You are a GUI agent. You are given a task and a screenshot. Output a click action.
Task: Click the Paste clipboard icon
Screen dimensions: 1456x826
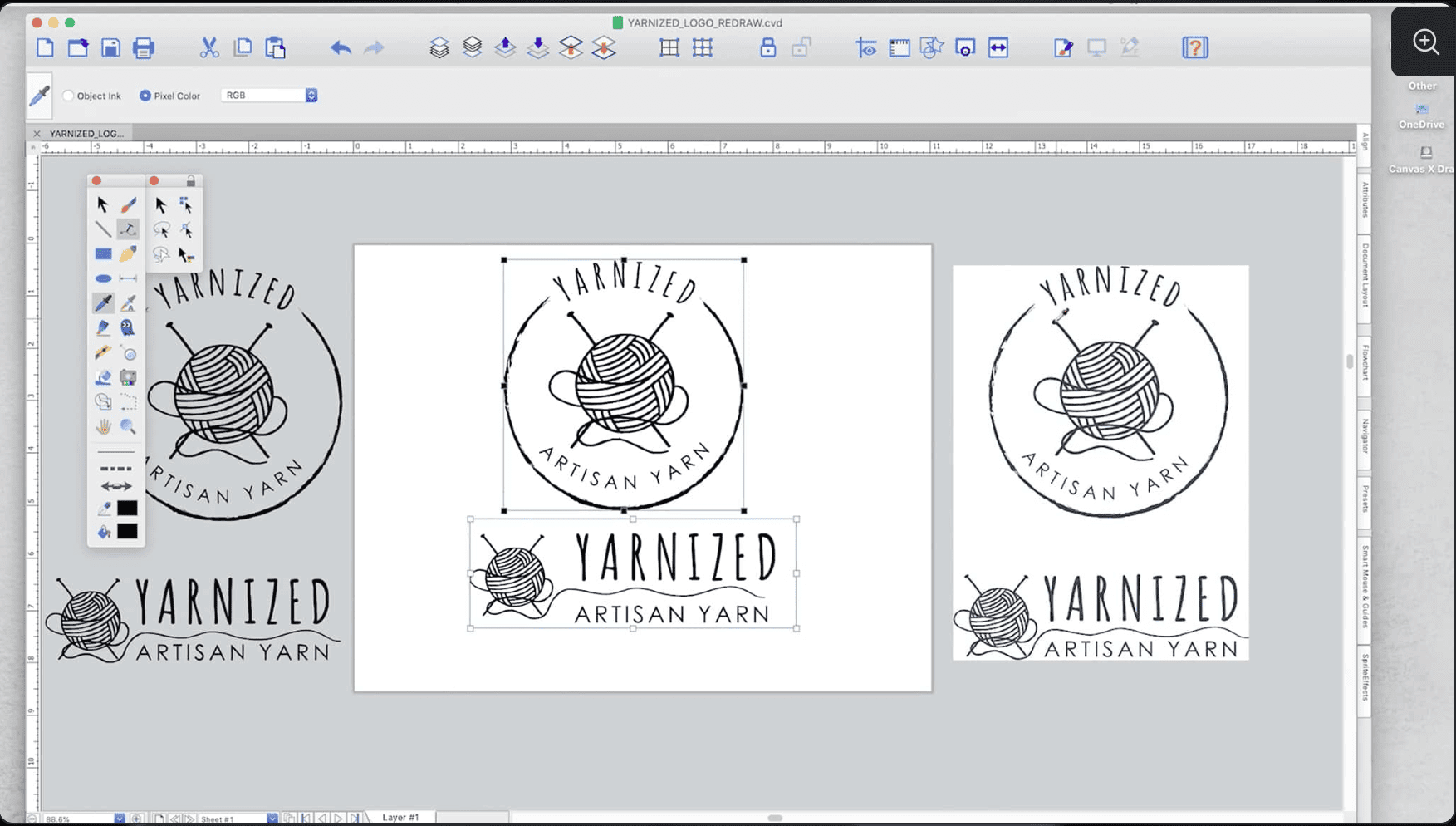276,47
